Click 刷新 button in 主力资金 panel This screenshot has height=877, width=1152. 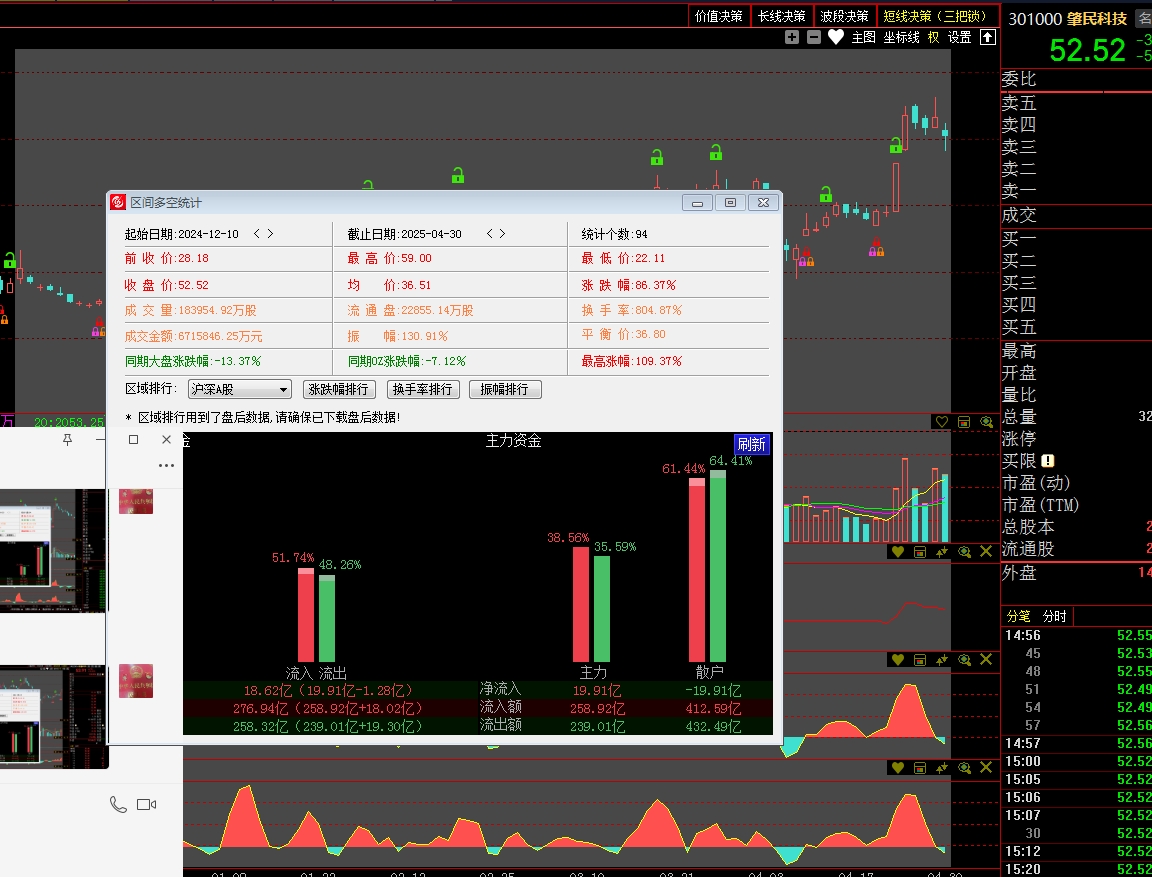[751, 444]
